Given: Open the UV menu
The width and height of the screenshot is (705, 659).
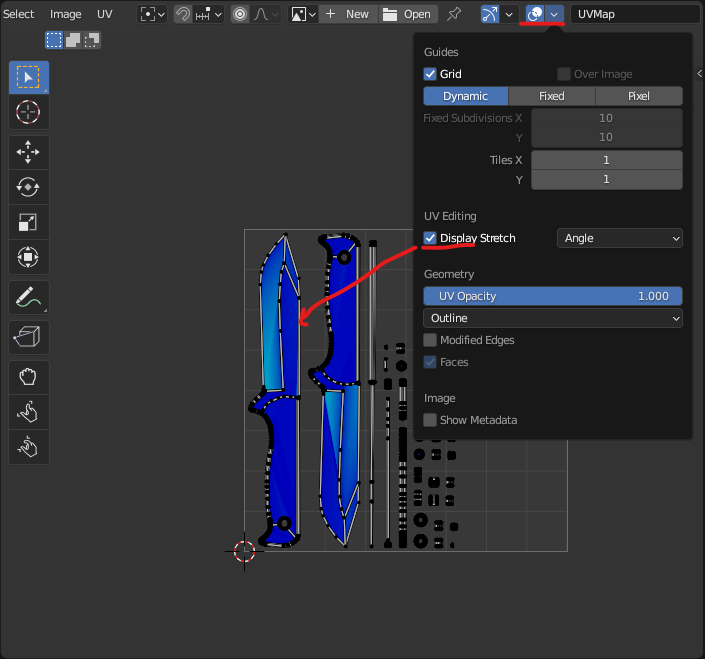Looking at the screenshot, I should (x=105, y=14).
